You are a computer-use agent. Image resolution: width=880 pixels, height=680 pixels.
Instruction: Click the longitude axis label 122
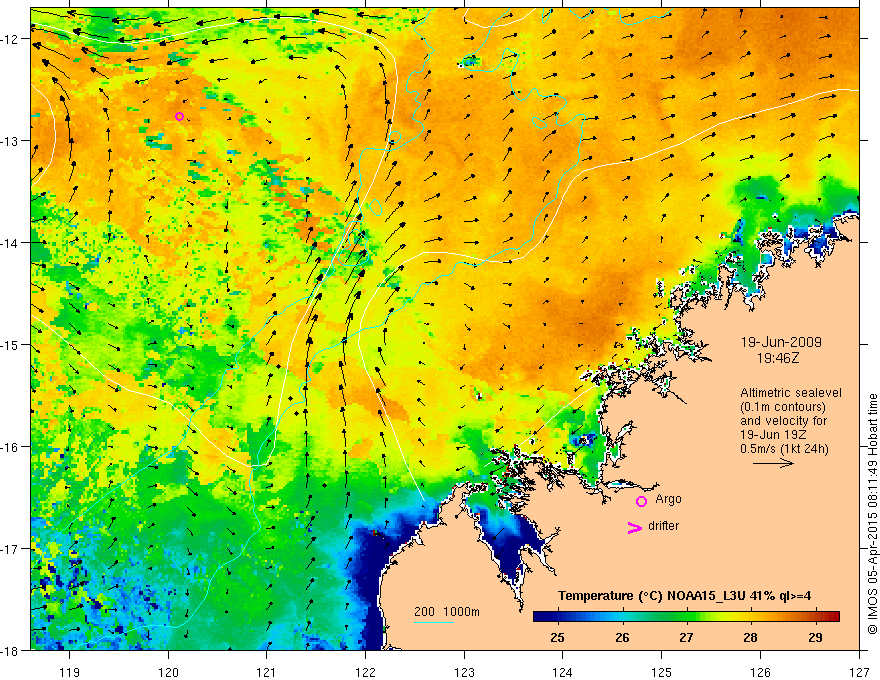[x=365, y=672]
